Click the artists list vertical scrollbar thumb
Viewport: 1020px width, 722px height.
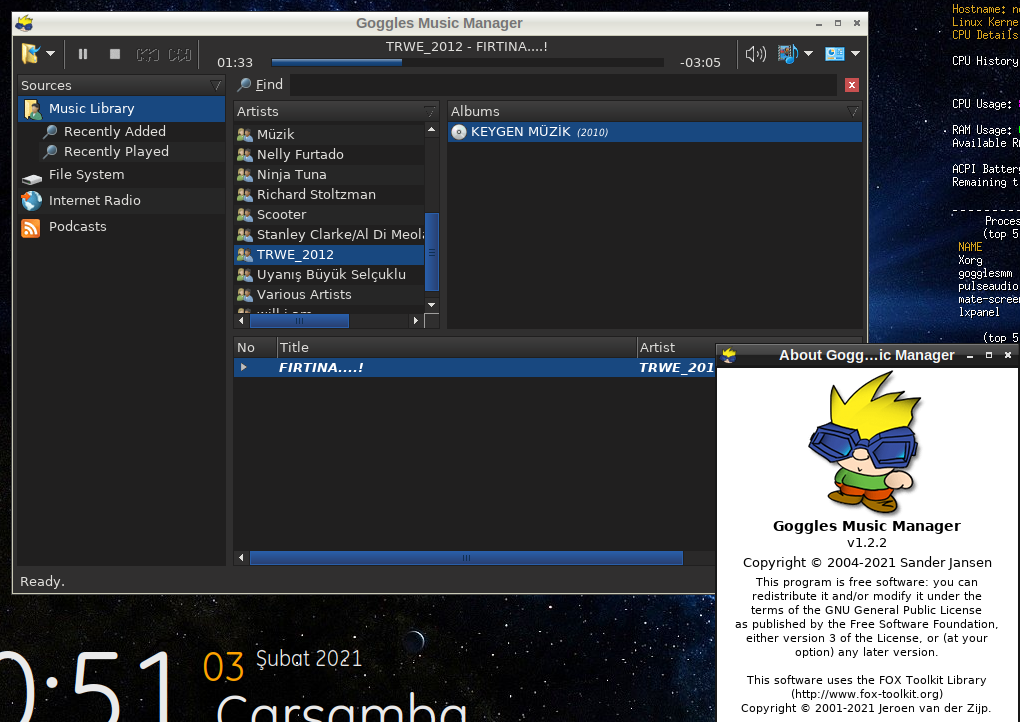431,252
